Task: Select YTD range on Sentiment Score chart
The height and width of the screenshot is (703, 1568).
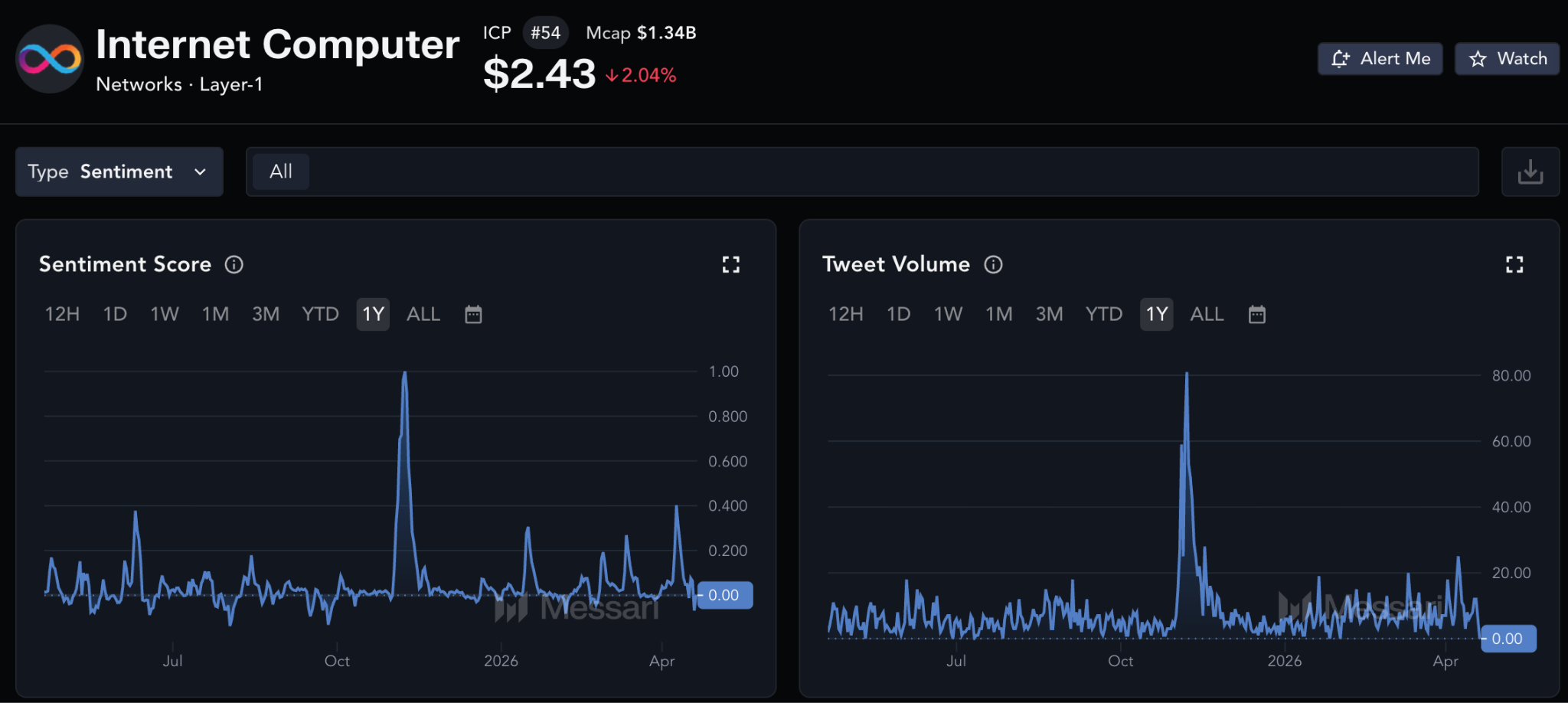Action: [x=320, y=315]
